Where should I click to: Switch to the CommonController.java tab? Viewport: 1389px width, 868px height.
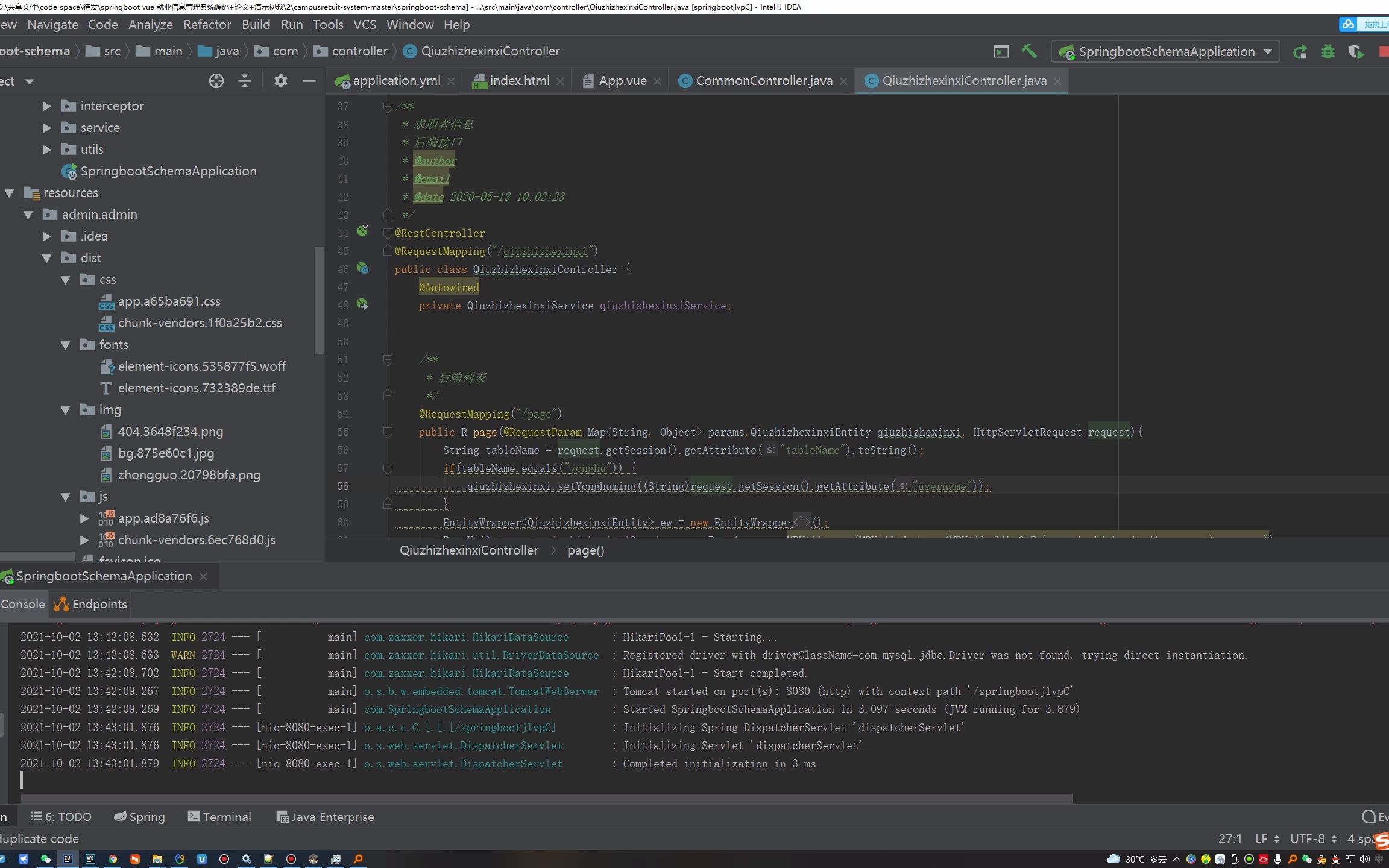tap(763, 81)
